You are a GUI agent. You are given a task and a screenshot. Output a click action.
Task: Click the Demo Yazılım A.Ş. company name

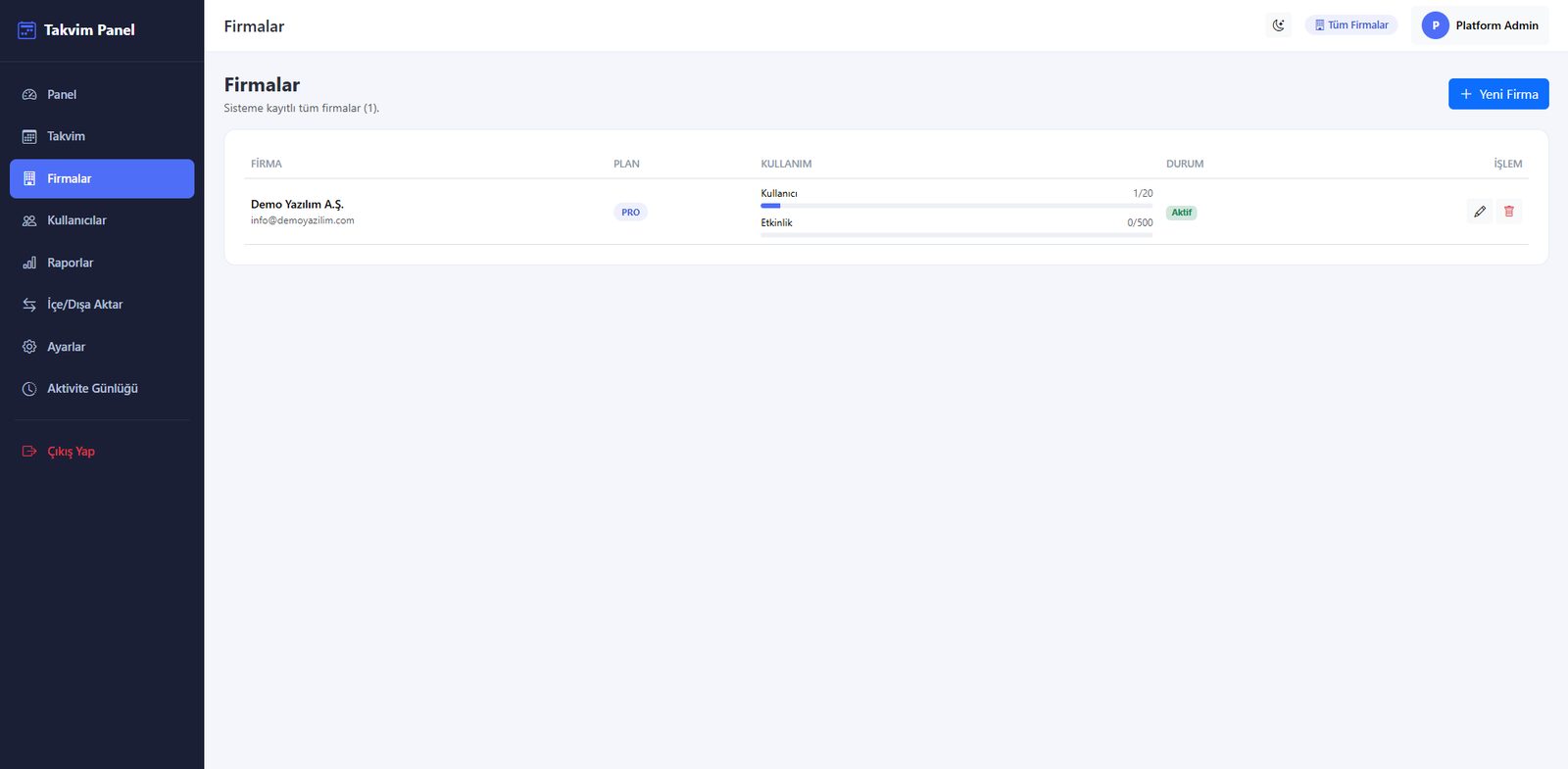(297, 205)
